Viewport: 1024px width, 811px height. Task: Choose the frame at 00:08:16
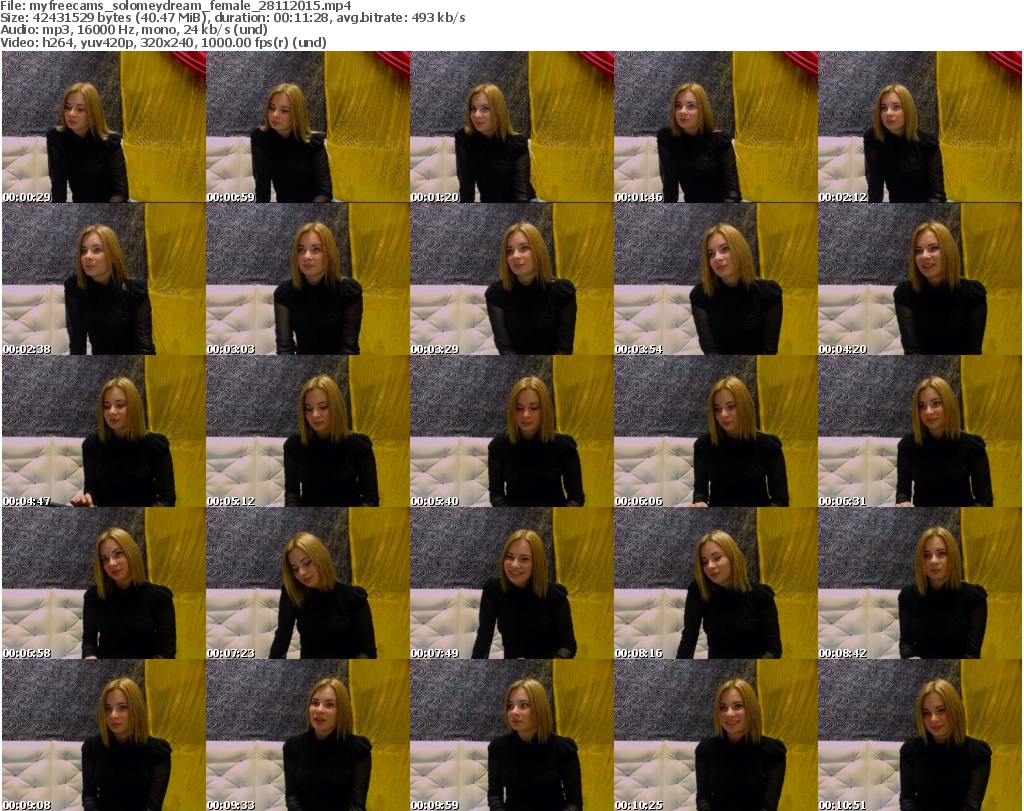tap(716, 583)
